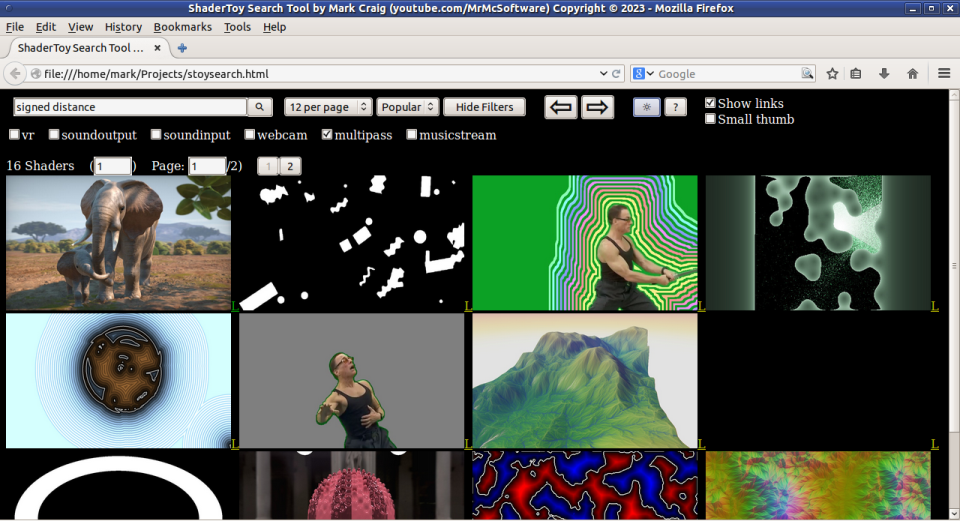This screenshot has width=960, height=521.
Task: Reload page using the refresh icon
Action: 616,73
